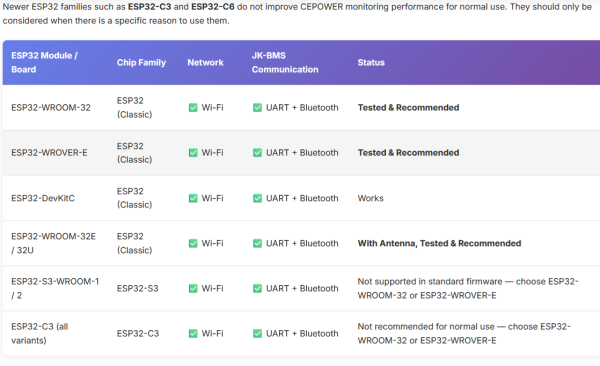Click the 'Wi-Fi' label in the ESP32-WROOM-32 row
The width and height of the screenshot is (600, 366).
point(212,108)
